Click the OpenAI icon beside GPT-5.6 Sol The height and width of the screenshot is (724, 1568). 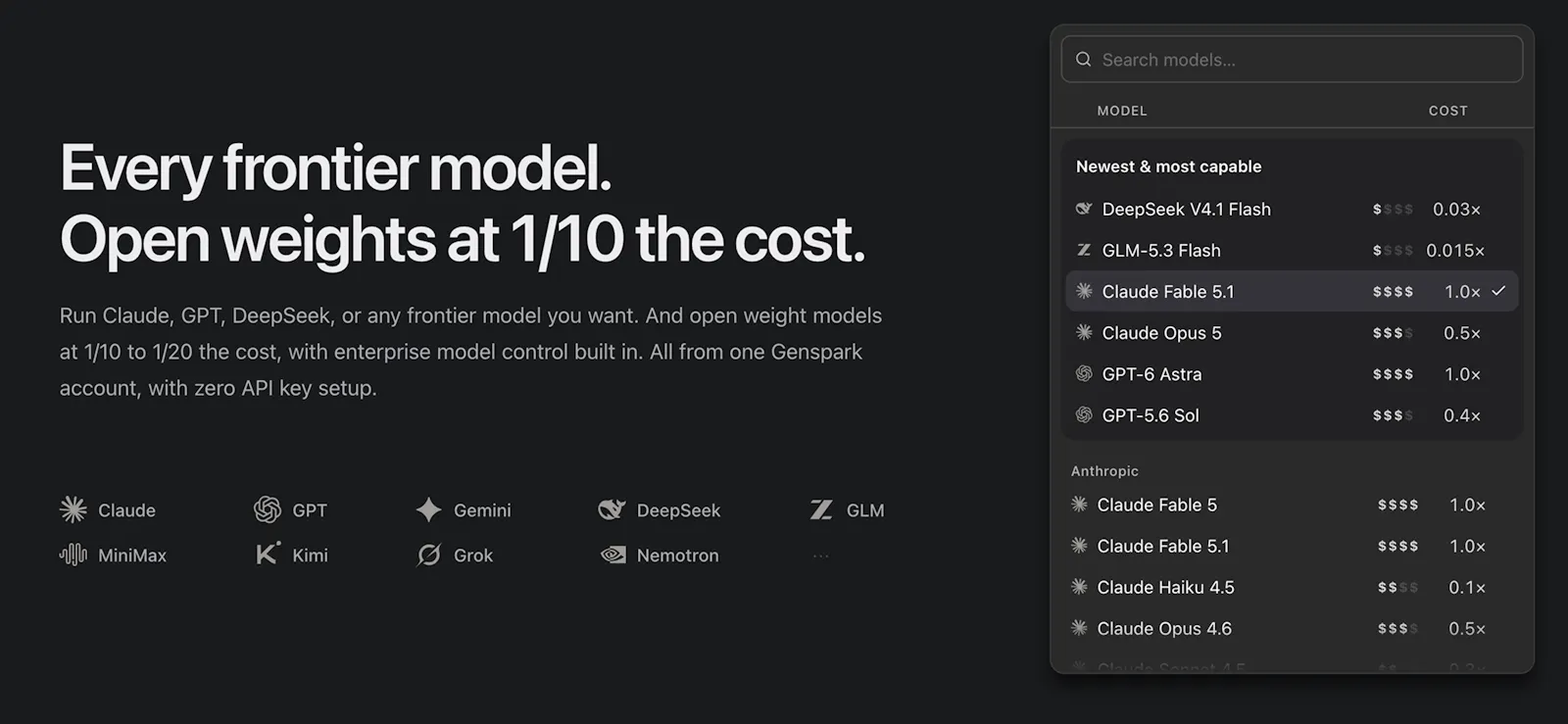(x=1084, y=414)
